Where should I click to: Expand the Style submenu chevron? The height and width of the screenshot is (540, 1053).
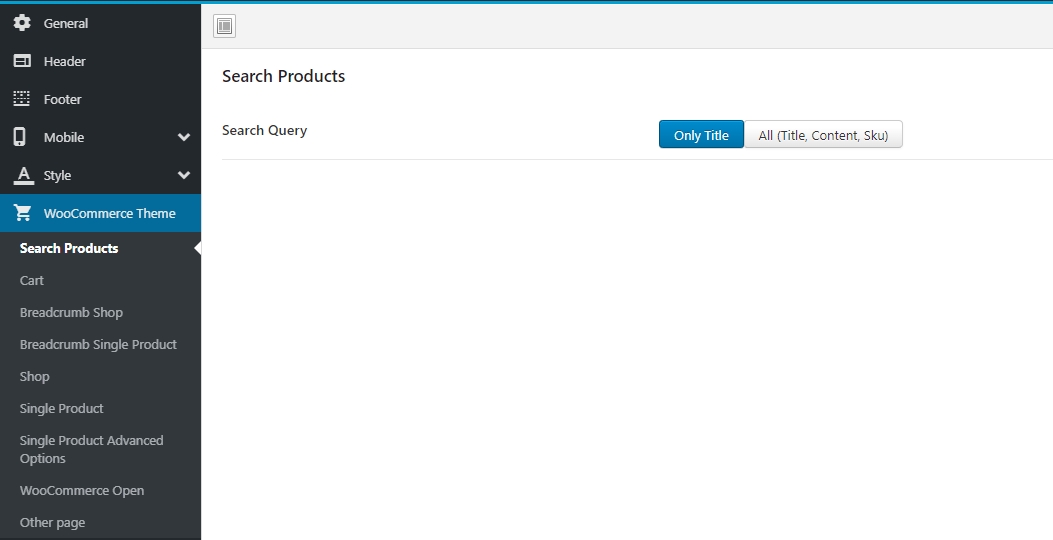pos(184,175)
